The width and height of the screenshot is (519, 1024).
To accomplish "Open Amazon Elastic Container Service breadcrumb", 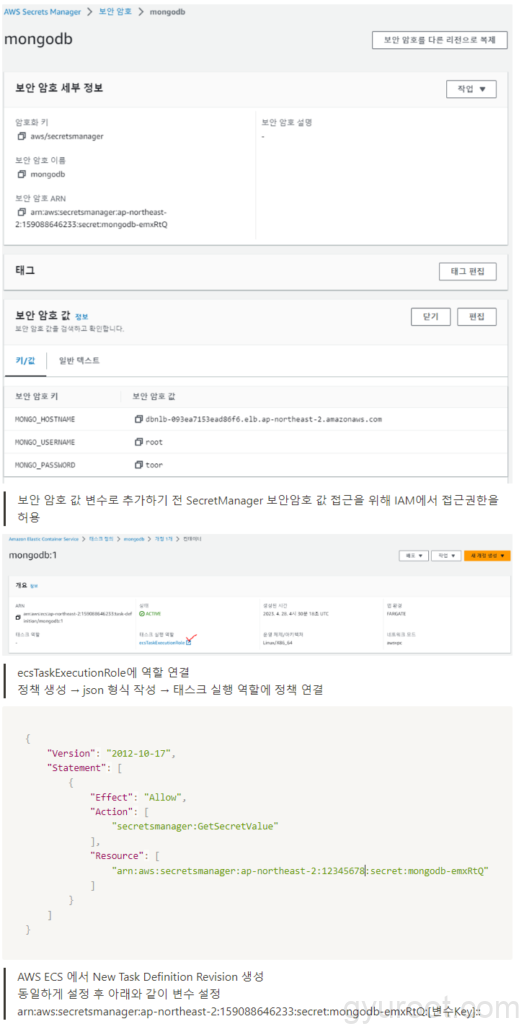I will [44, 539].
